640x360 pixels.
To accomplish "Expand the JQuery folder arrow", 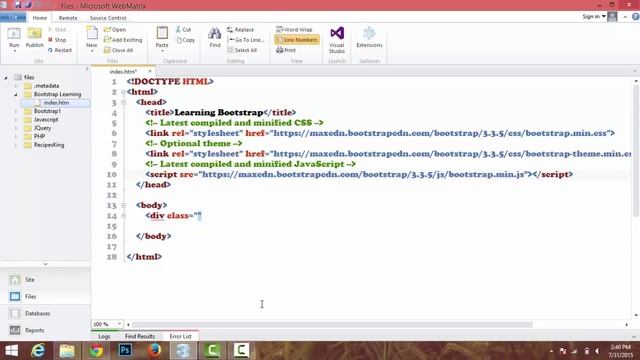I will pos(16,128).
